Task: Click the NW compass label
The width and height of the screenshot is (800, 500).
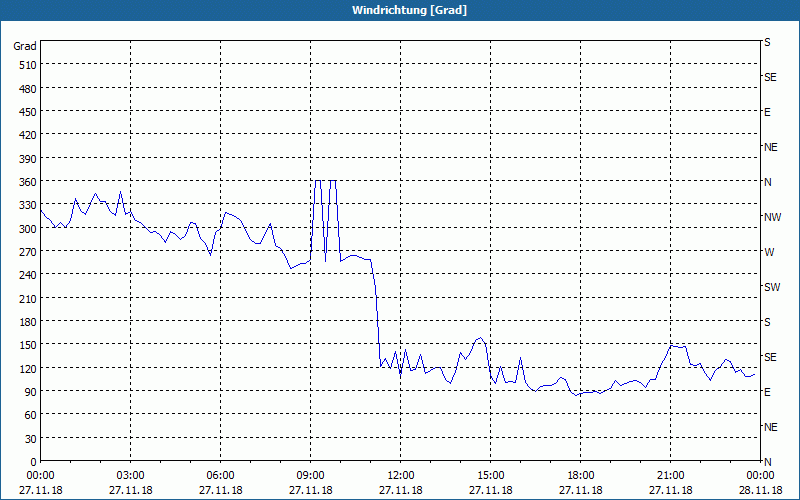Action: (772, 217)
